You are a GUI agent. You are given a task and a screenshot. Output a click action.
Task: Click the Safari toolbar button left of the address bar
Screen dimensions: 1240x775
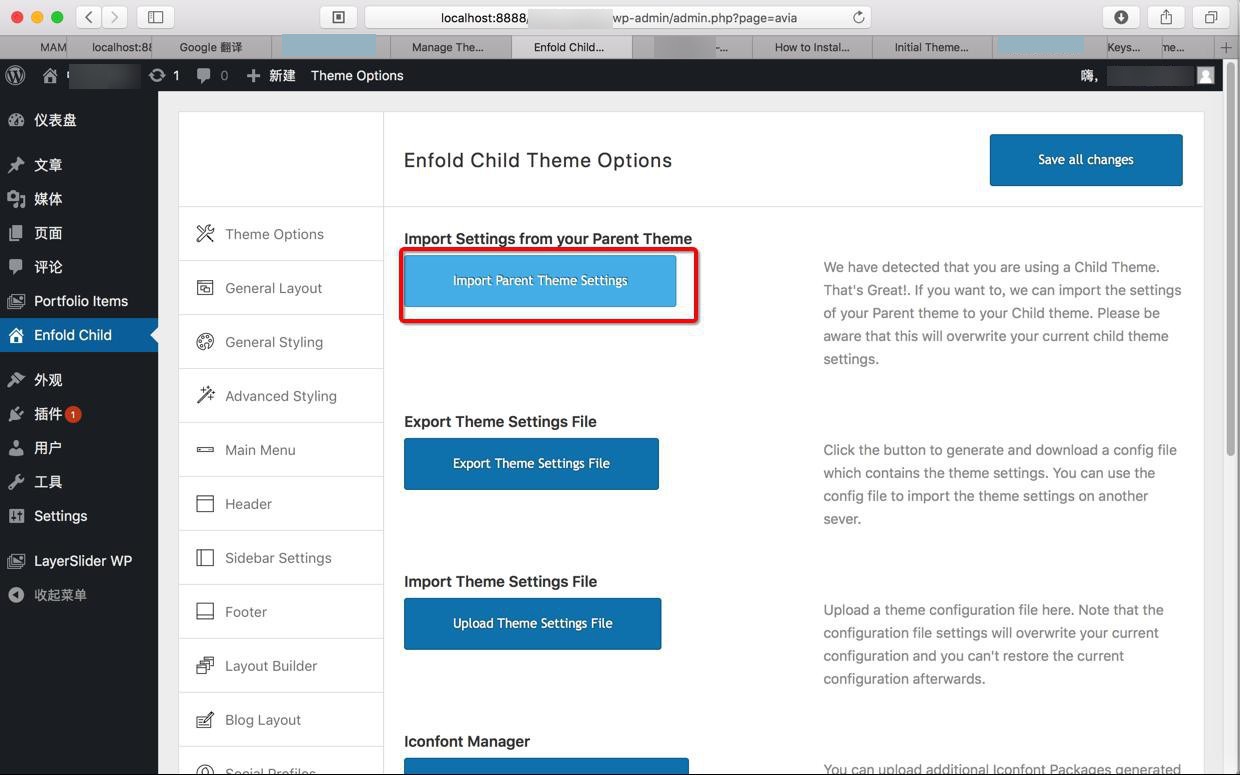(x=338, y=17)
